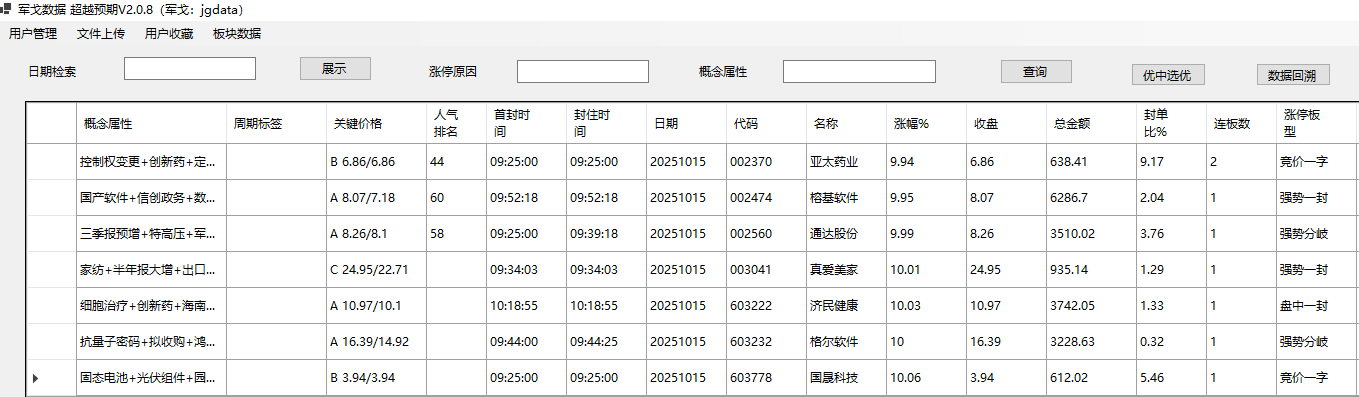Click the 优中选优 button
Viewport: 1359px width, 397px height.
click(x=1168, y=75)
